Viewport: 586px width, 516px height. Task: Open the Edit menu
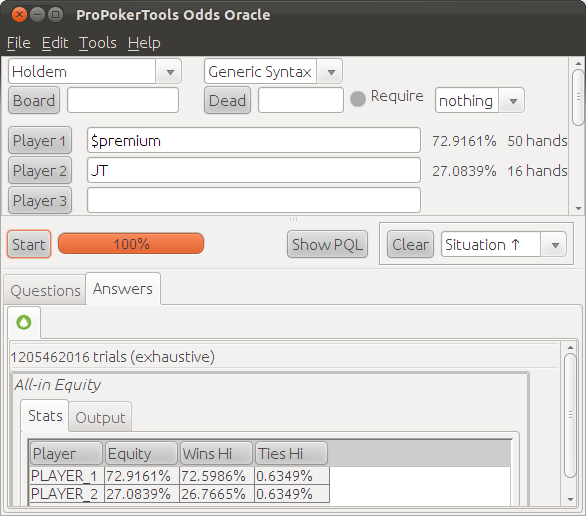[x=55, y=43]
